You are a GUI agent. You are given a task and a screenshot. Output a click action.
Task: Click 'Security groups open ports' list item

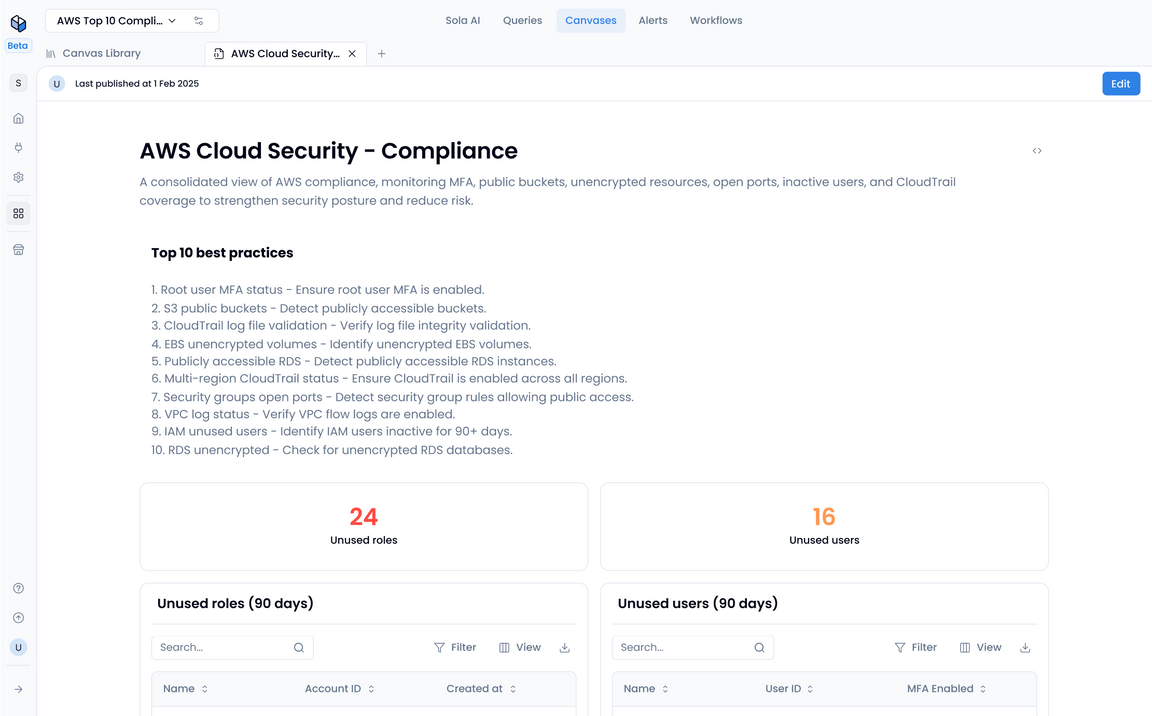(x=392, y=397)
